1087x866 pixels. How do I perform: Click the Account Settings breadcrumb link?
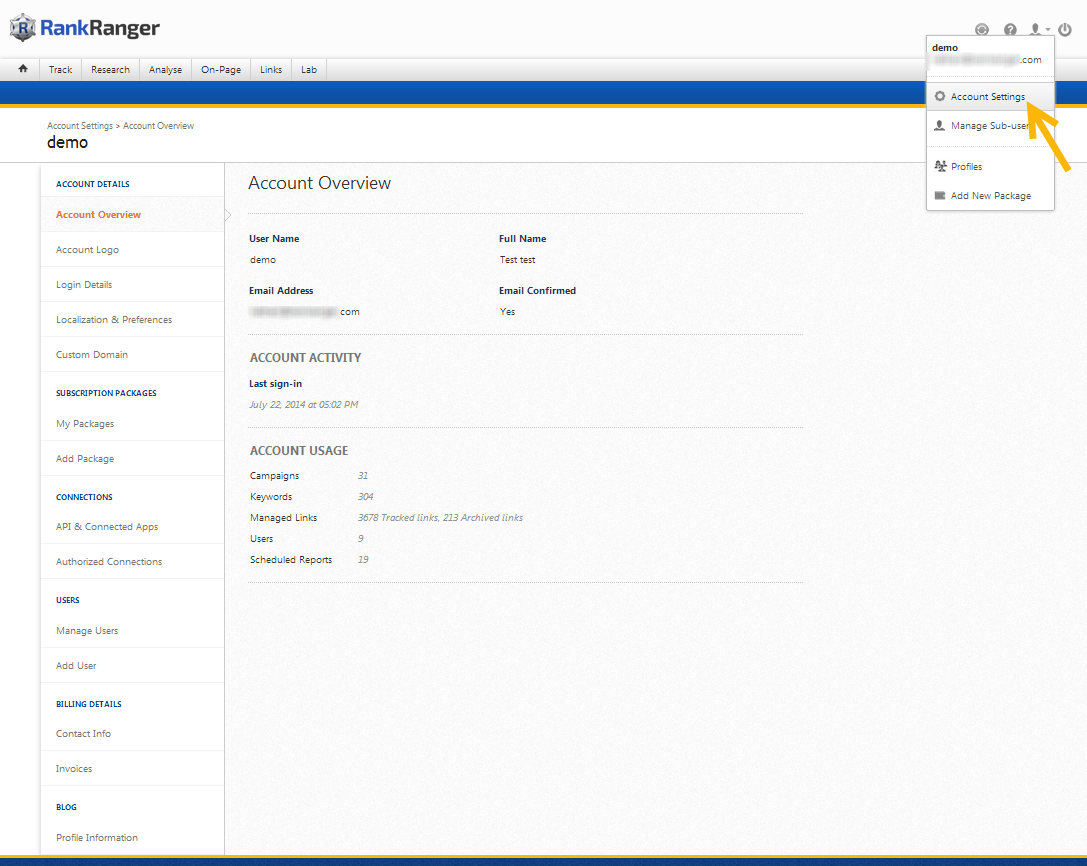(80, 126)
